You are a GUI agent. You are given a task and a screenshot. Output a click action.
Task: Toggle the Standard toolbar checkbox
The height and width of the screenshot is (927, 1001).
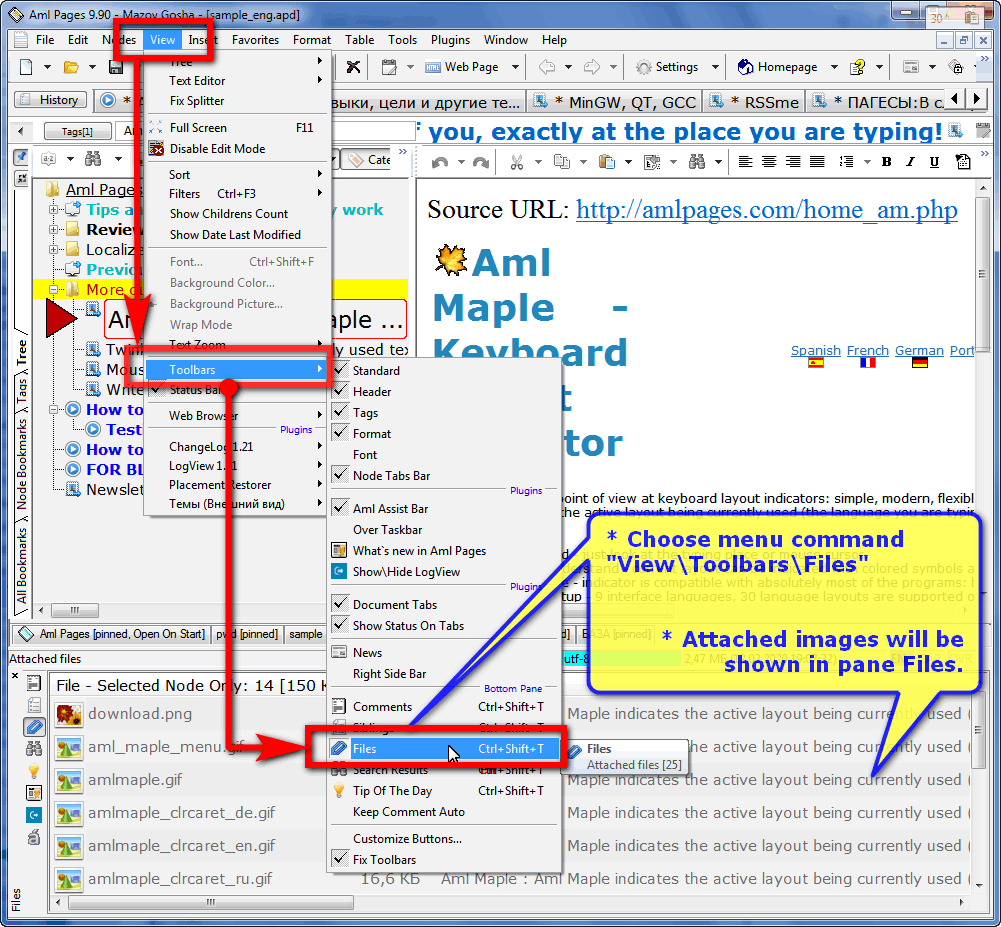(340, 370)
